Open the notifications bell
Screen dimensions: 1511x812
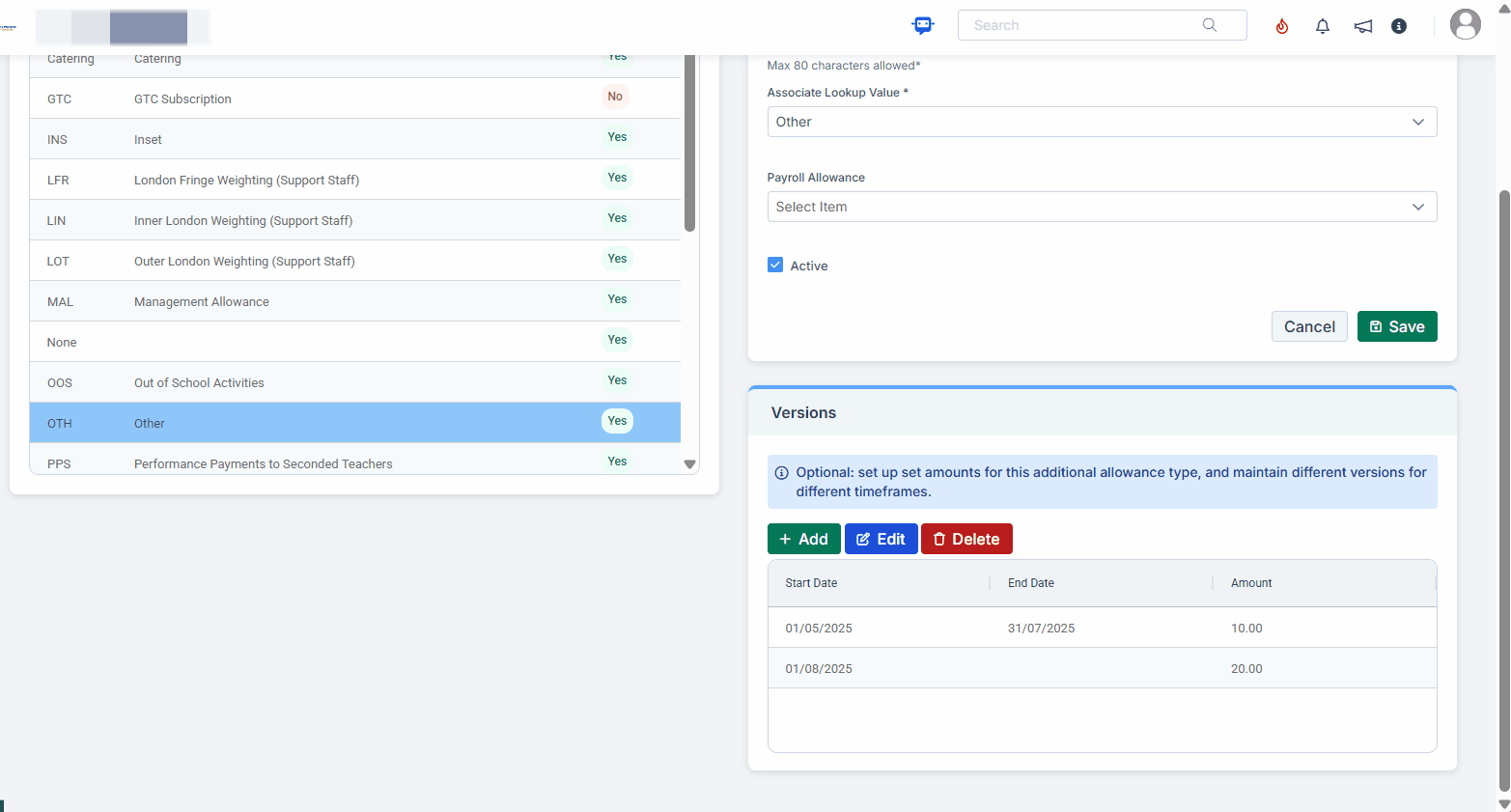(x=1322, y=26)
